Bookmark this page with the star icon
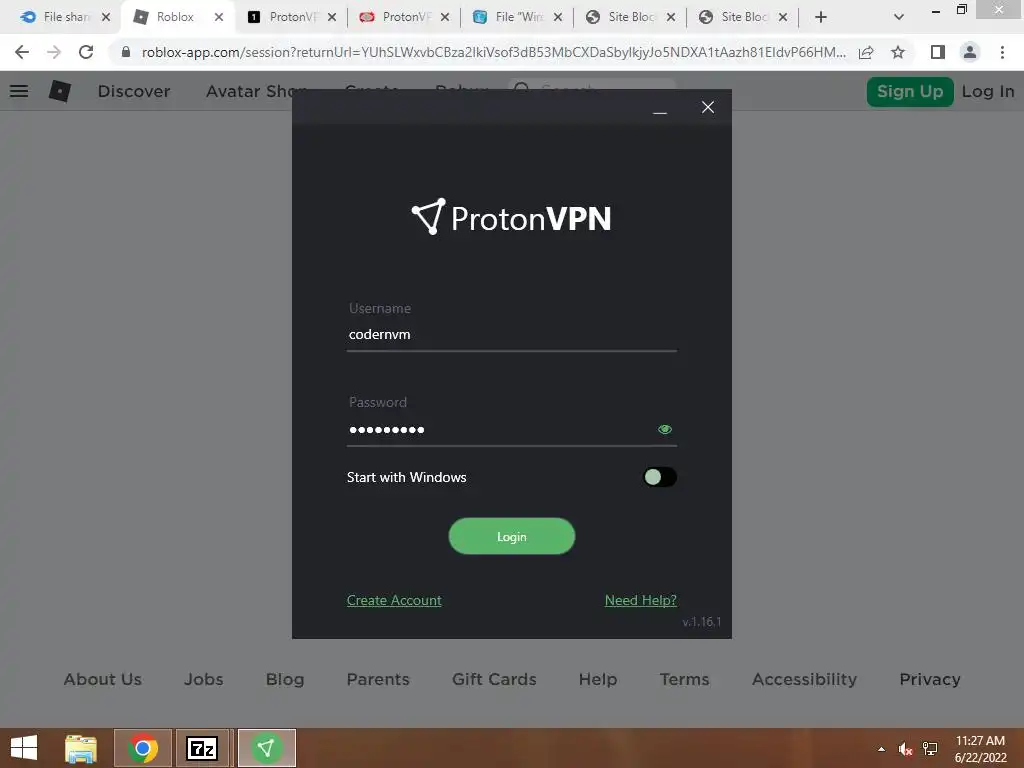Screen dimensions: 1024x768 [x=898, y=52]
